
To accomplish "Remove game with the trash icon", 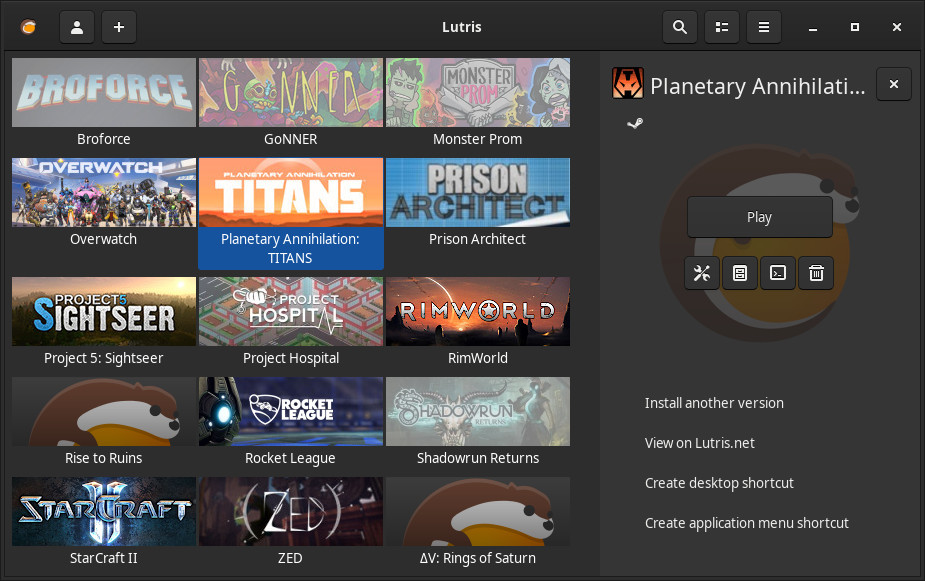I will tap(816, 273).
